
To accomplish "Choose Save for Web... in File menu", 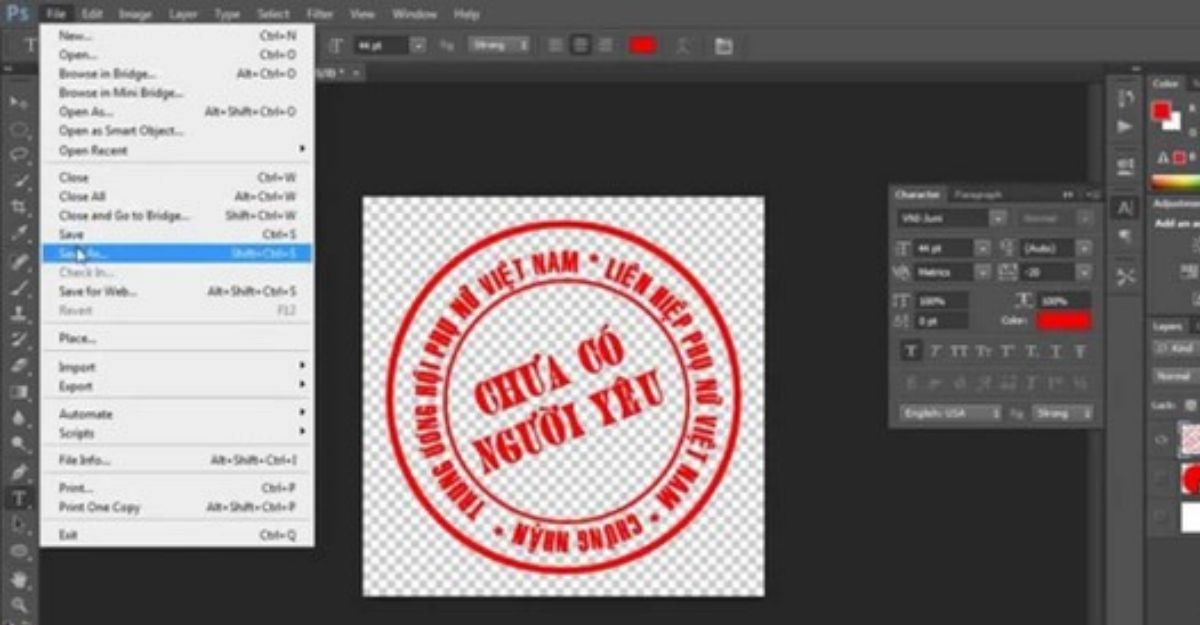I will [x=177, y=292].
